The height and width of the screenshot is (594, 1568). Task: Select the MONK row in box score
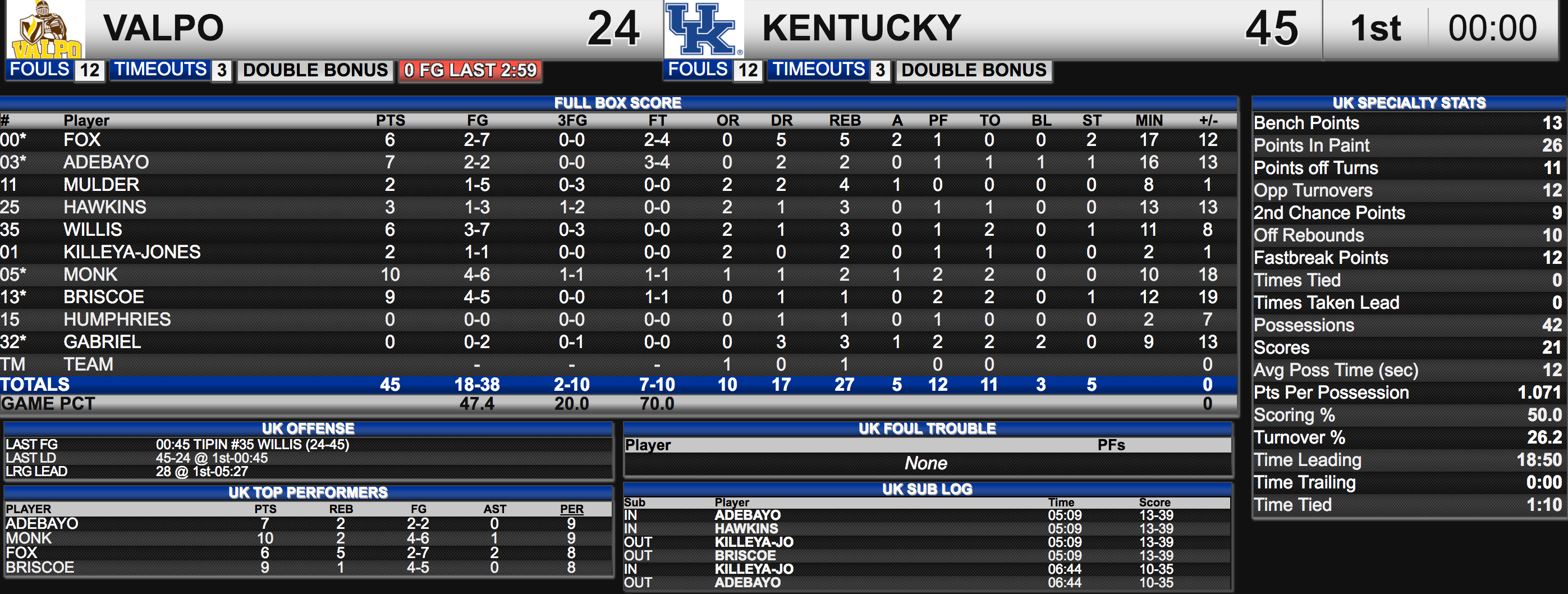click(618, 275)
